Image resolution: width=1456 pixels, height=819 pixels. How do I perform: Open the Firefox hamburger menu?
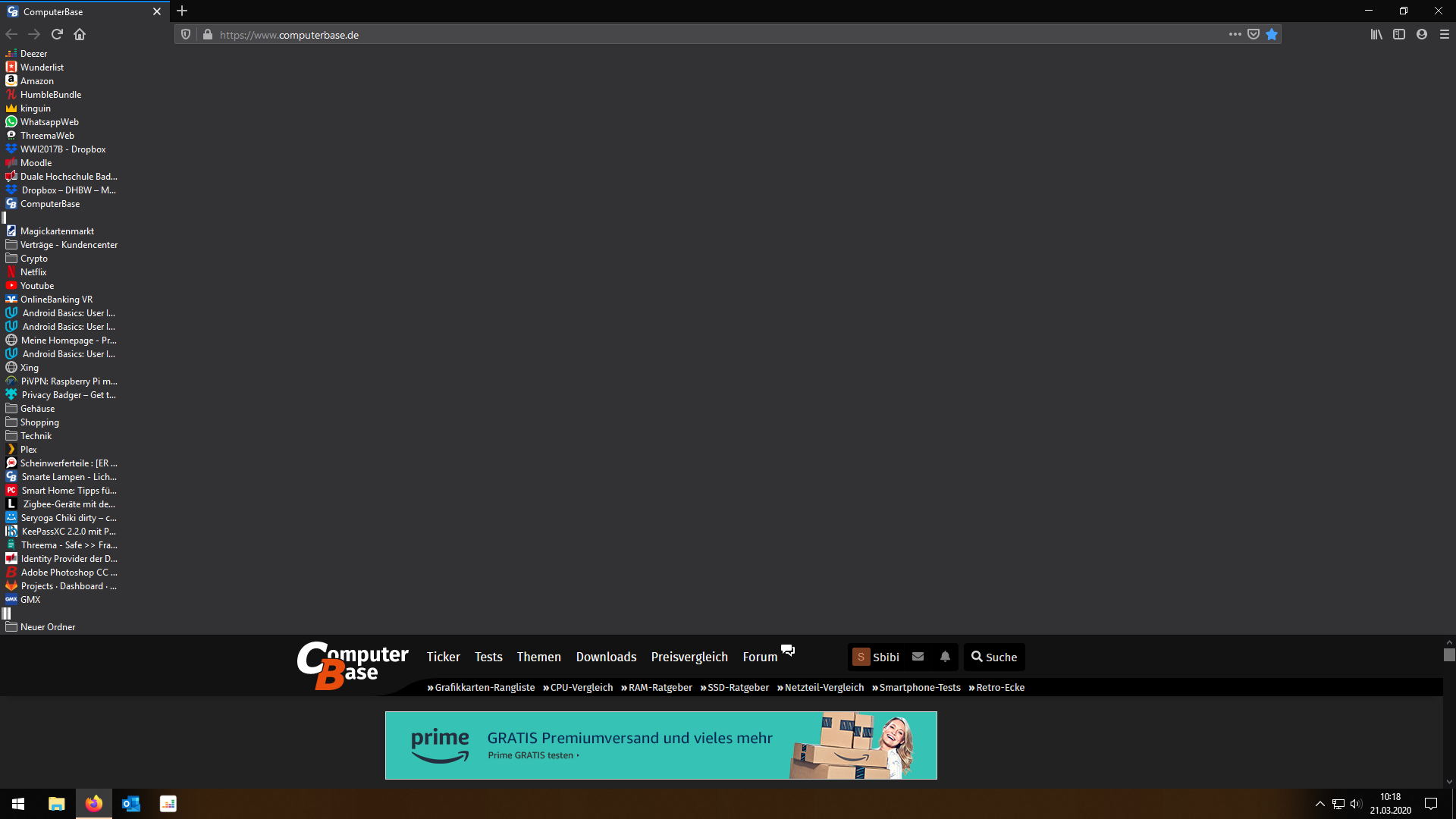click(x=1445, y=34)
